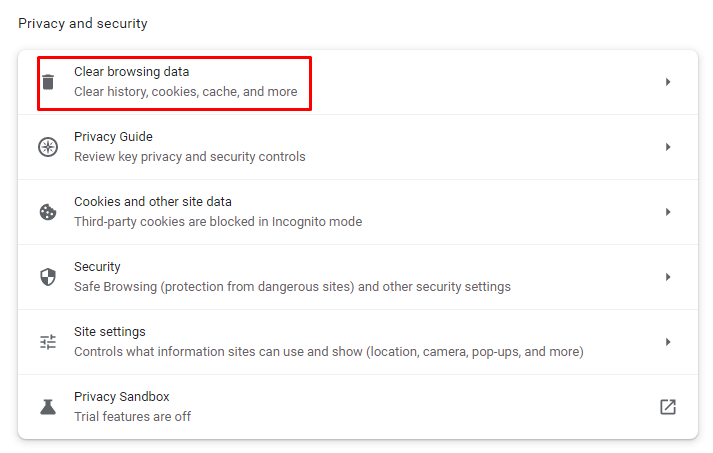This screenshot has width=713, height=453.
Task: Click "Trial features are off" text
Action: (x=132, y=416)
